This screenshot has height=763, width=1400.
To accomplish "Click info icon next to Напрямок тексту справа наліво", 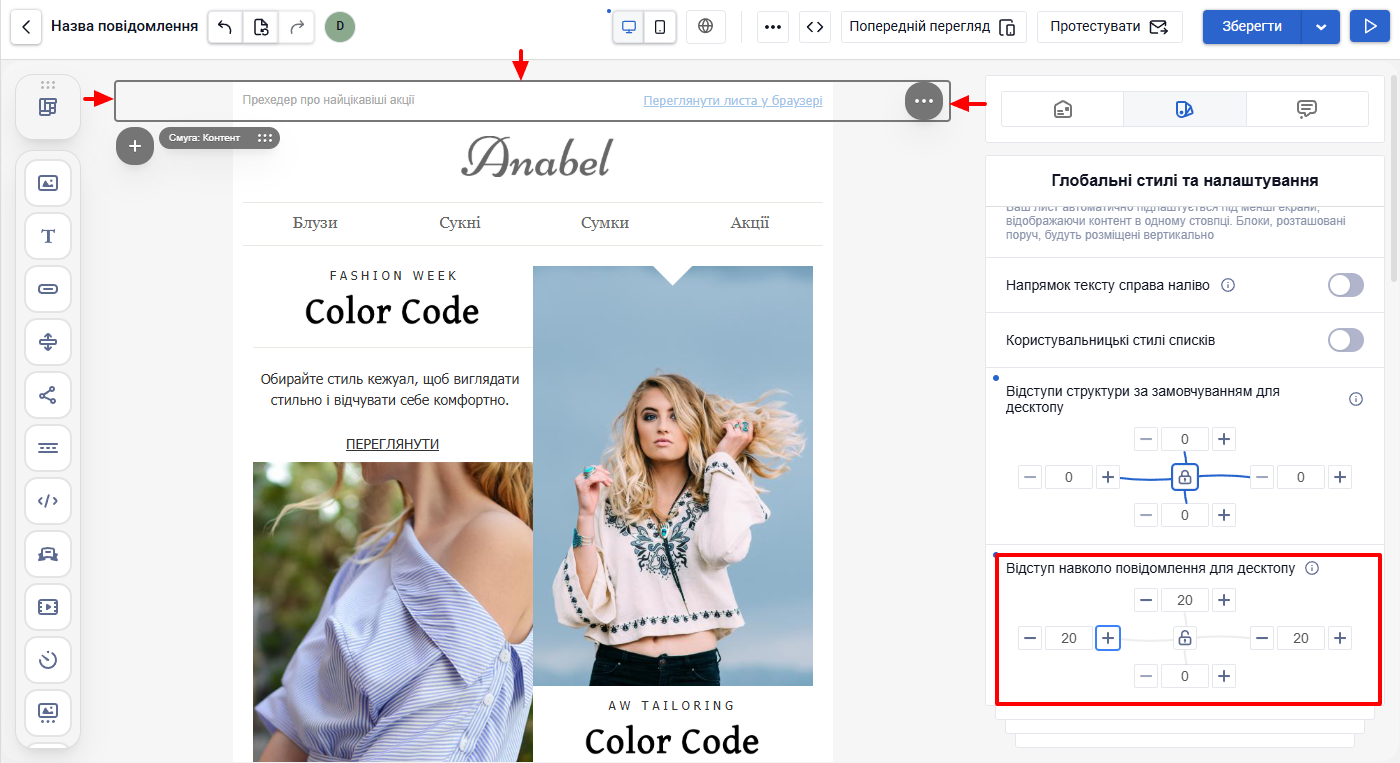I will click(1229, 285).
